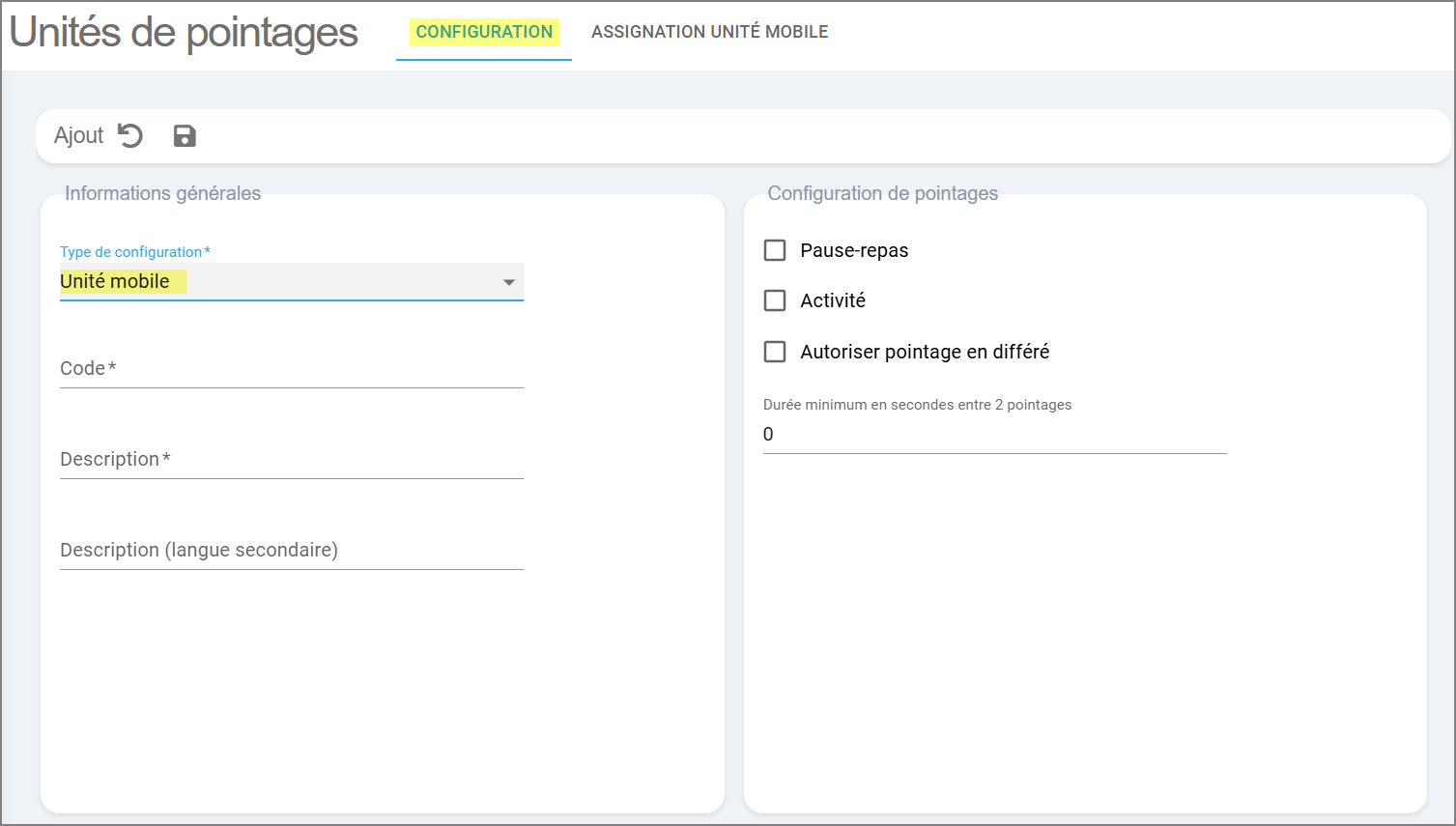Click the Durée minimum en secondes label
This screenshot has height=826, width=1456.
[x=917, y=405]
